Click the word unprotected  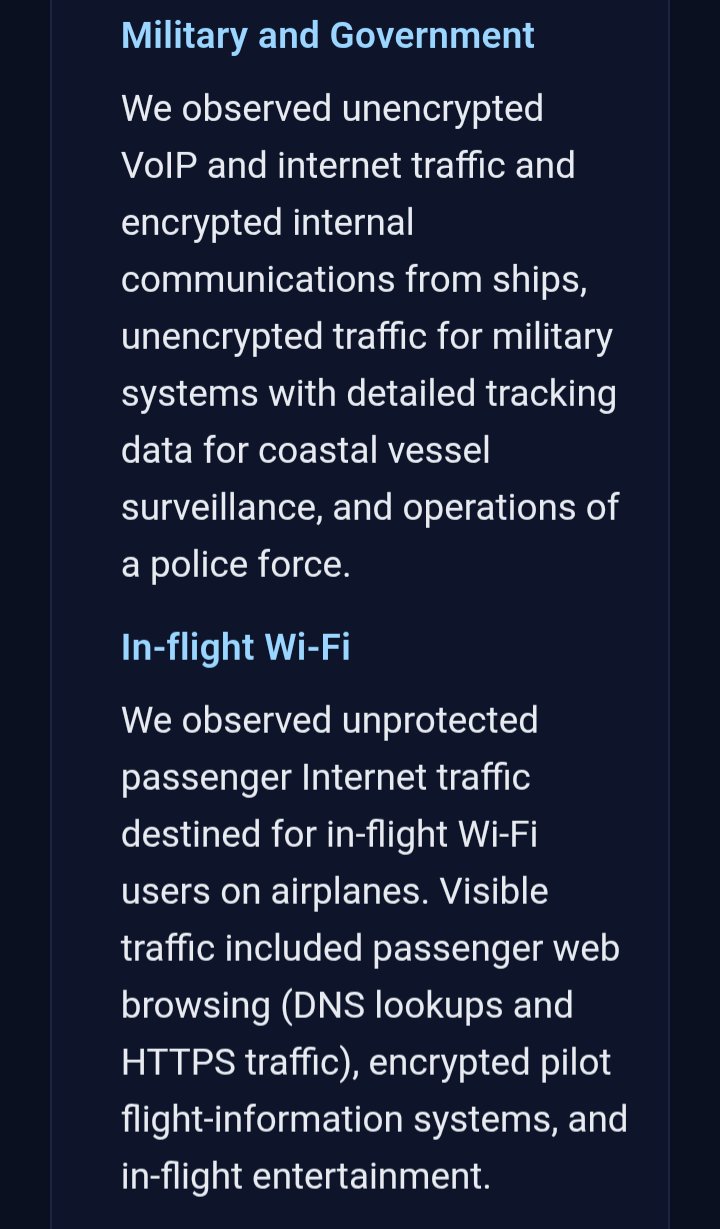click(440, 720)
